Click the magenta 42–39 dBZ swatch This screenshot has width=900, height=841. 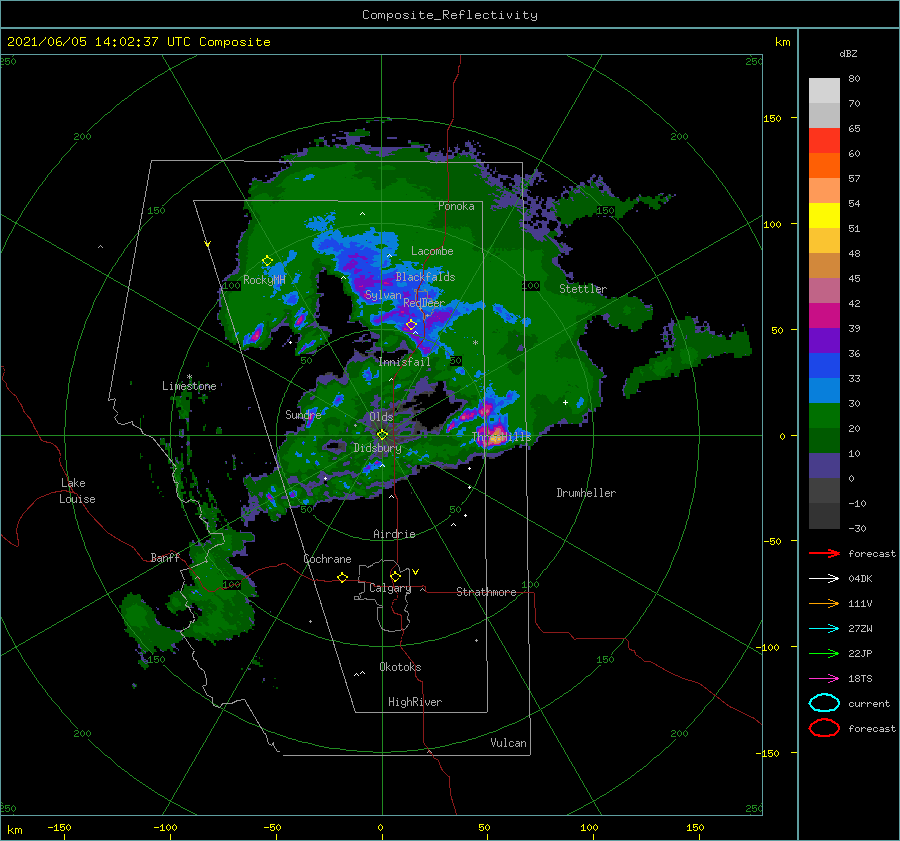[x=824, y=315]
